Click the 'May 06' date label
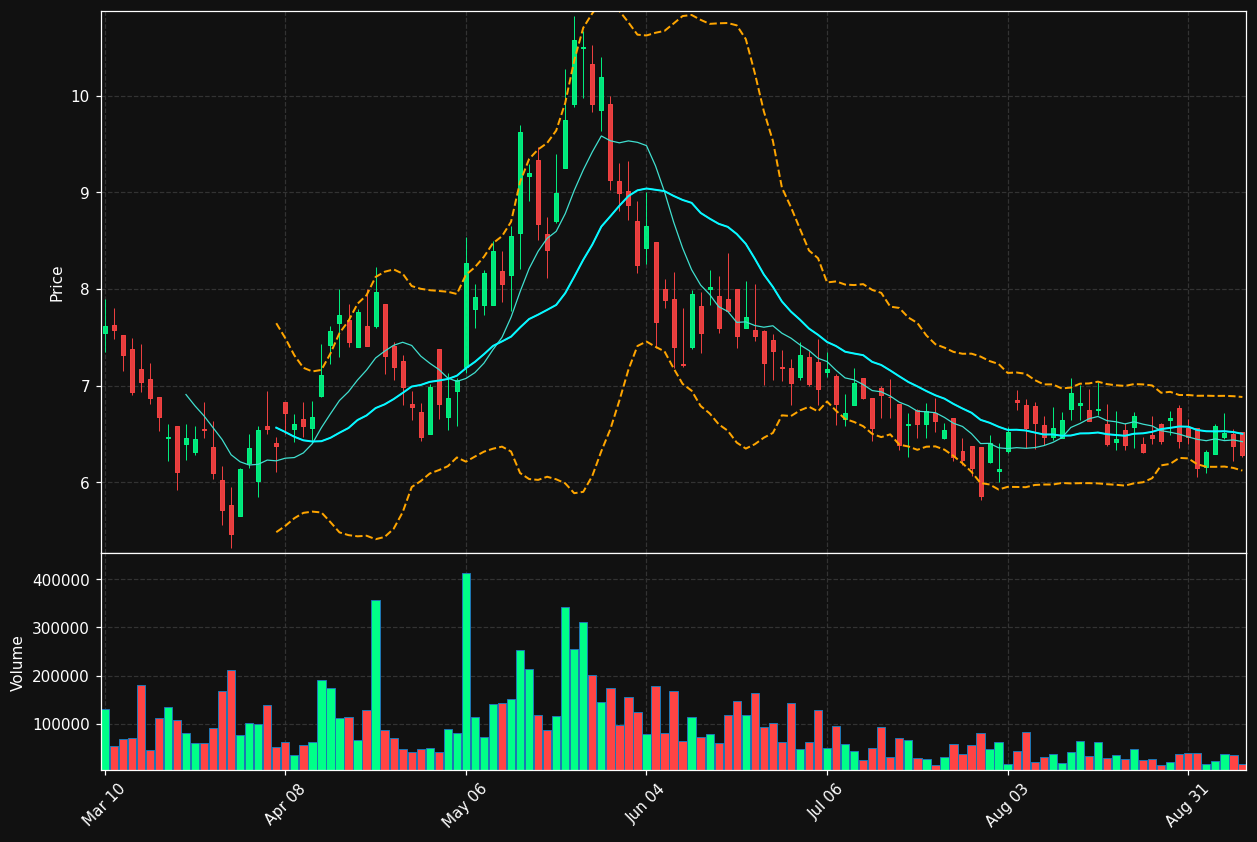Viewport: 1257px width, 842px height. 464,804
